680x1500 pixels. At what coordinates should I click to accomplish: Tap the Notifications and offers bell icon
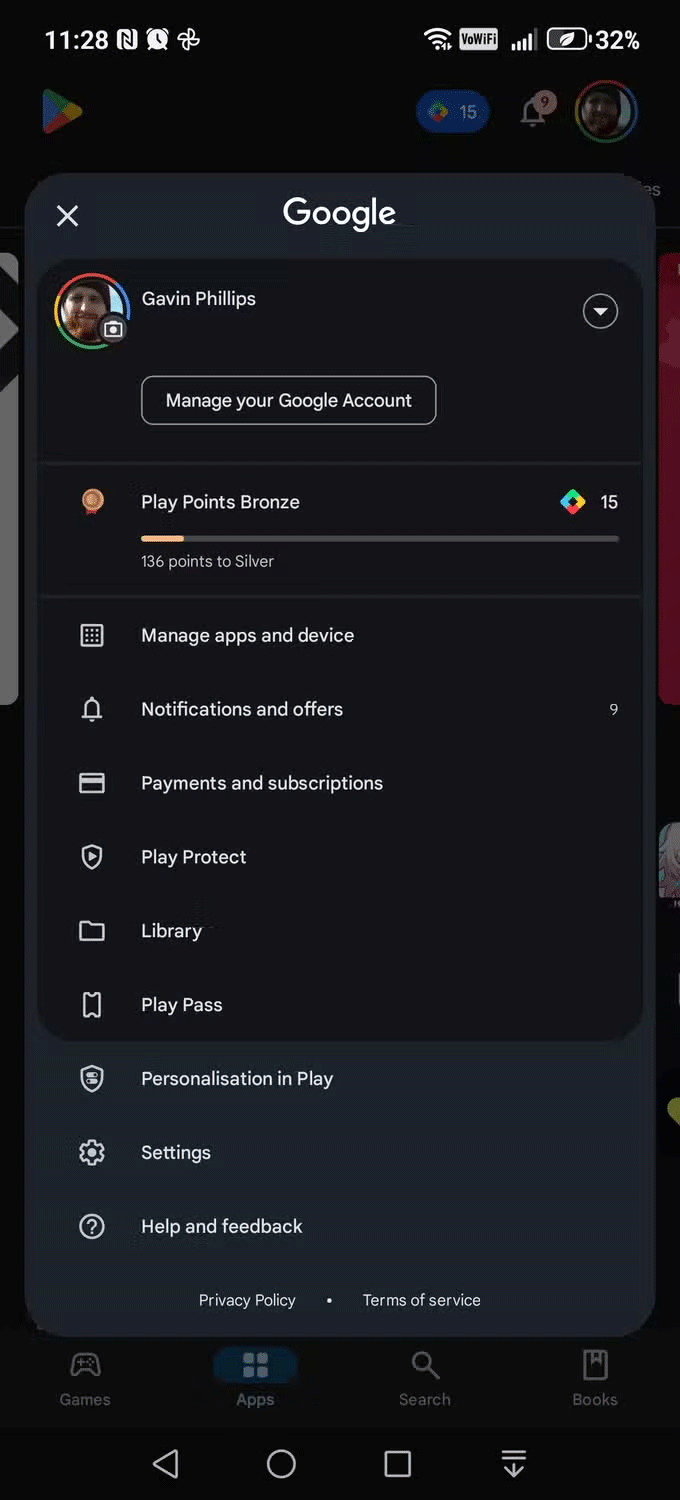[92, 709]
